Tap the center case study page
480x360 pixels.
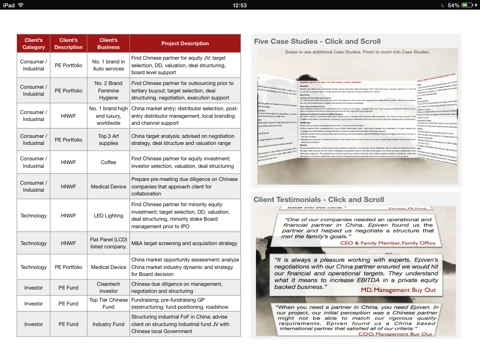click(x=357, y=119)
